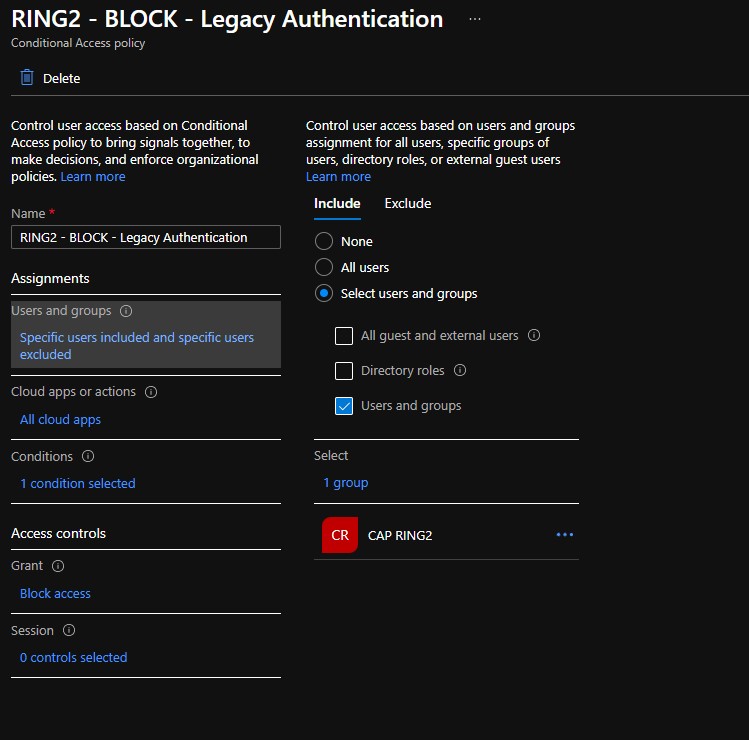Open the 1 condition selected link
The width and height of the screenshot is (749, 740).
[77, 483]
